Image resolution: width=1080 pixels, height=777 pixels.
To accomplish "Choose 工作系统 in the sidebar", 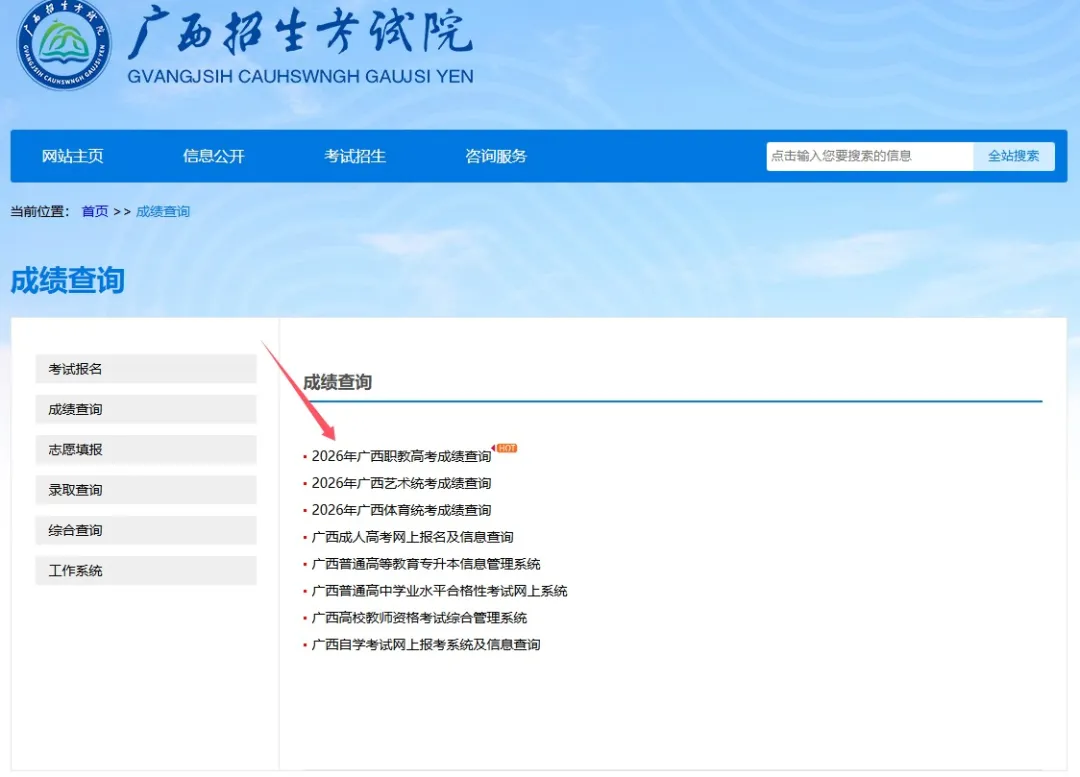I will tap(146, 571).
